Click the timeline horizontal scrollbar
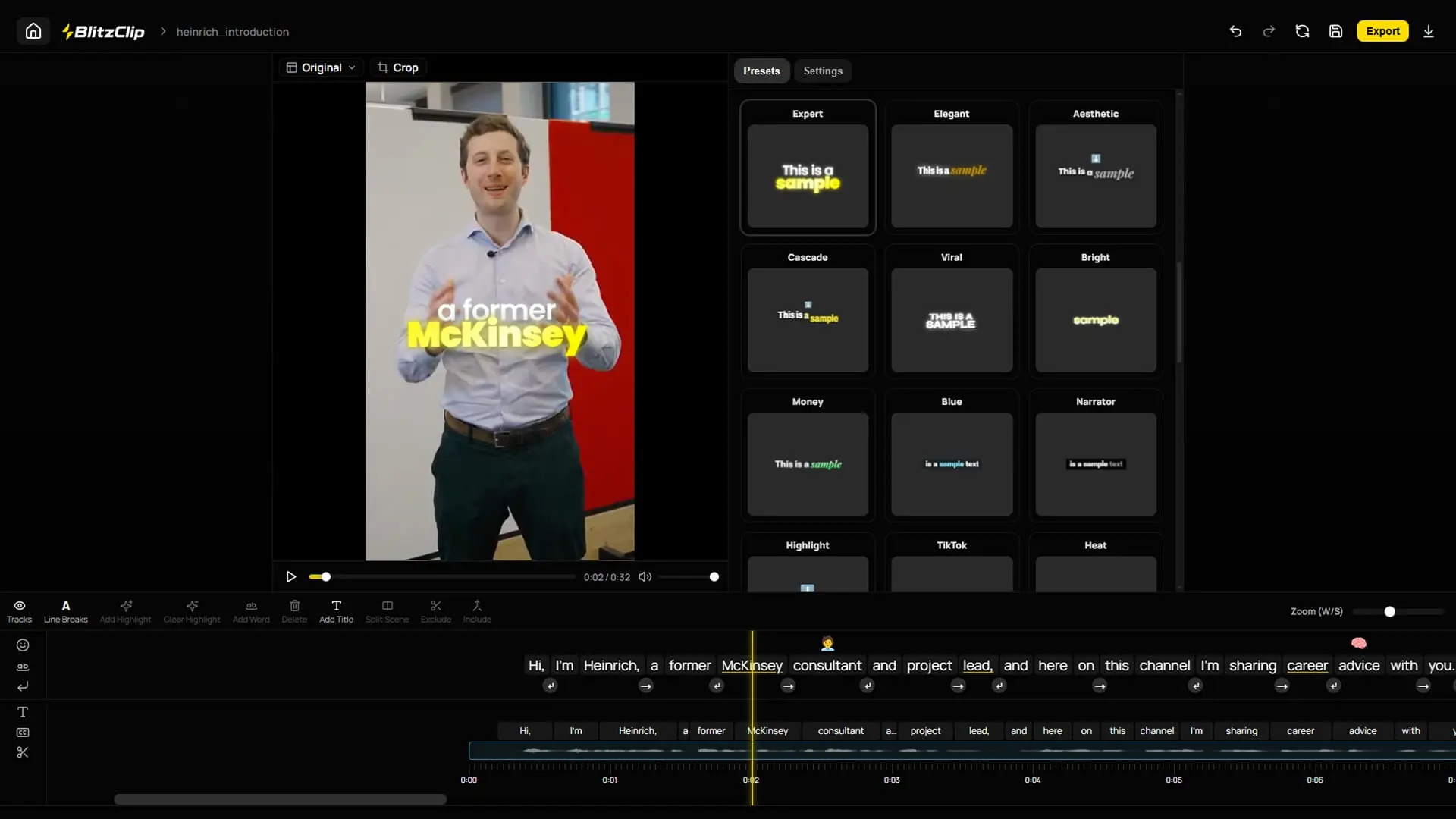Viewport: 1456px width, 819px height. [x=280, y=799]
